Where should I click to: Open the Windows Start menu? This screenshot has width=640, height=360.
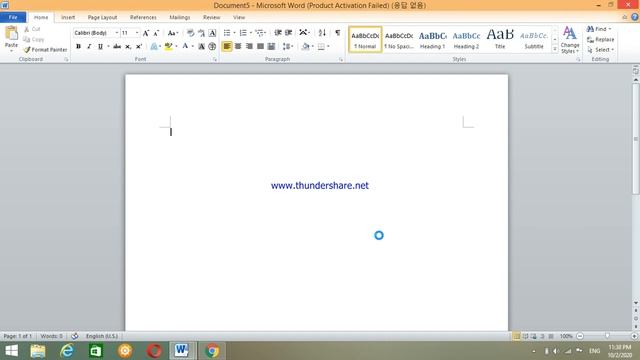[x=11, y=351]
